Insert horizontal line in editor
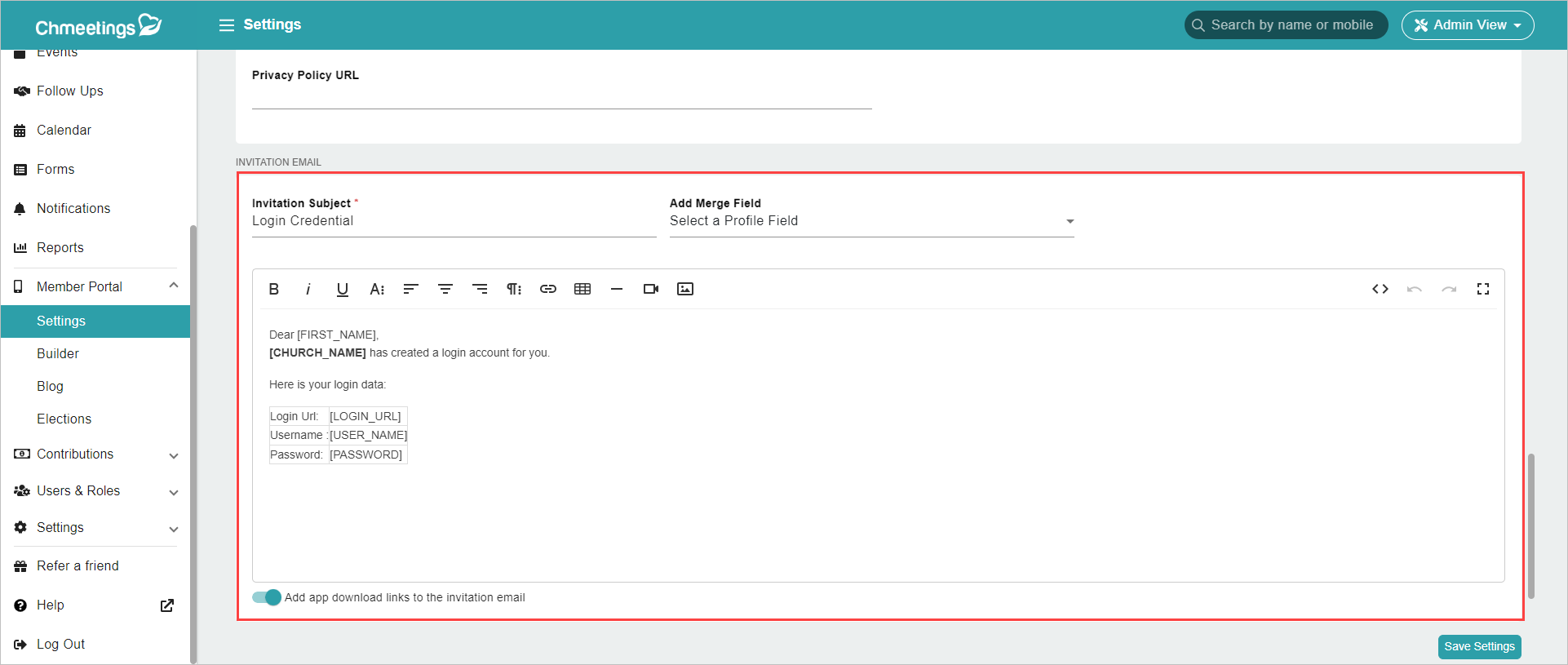This screenshot has width=1568, height=665. click(617, 289)
